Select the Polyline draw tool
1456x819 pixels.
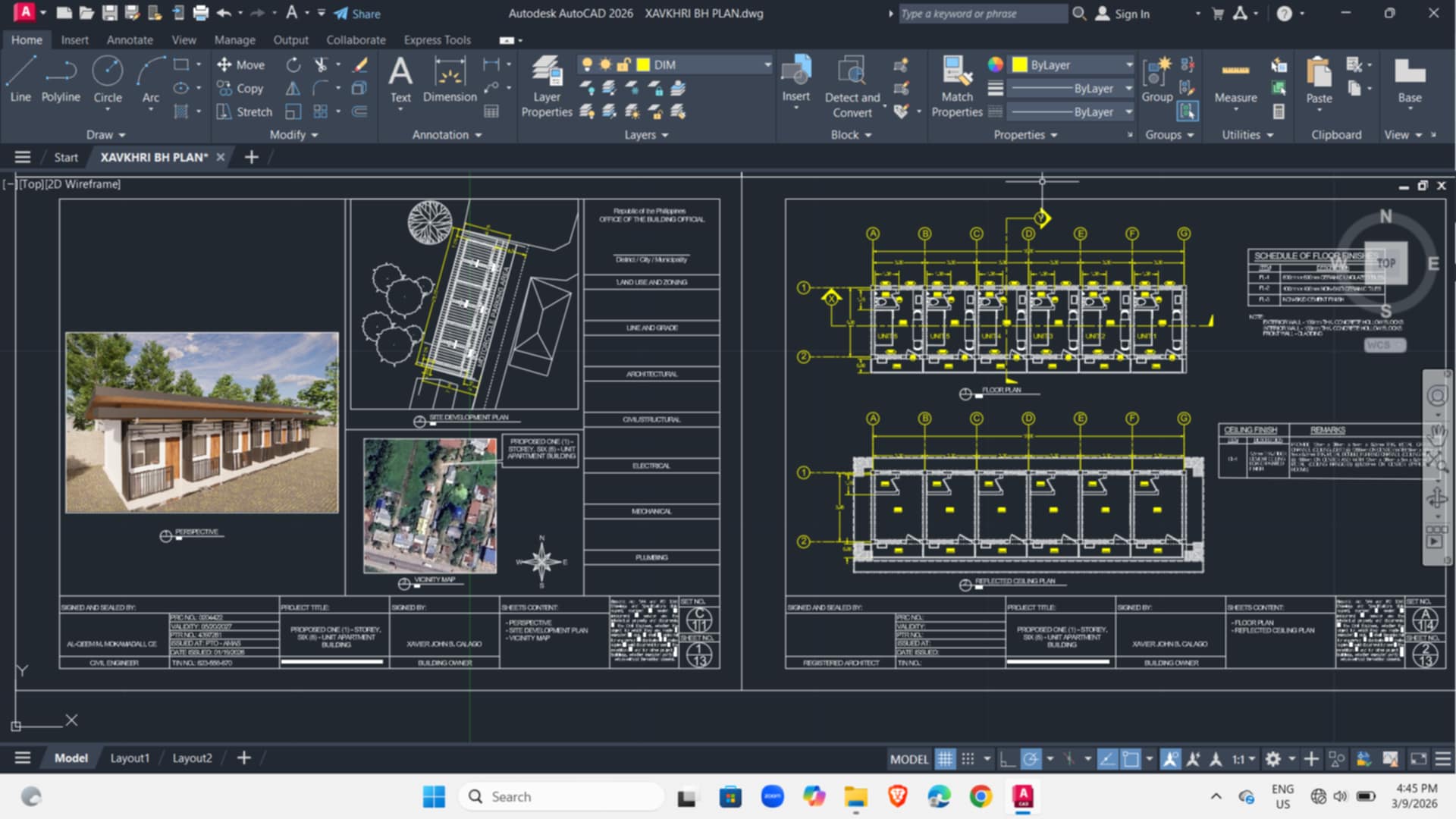coord(61,80)
